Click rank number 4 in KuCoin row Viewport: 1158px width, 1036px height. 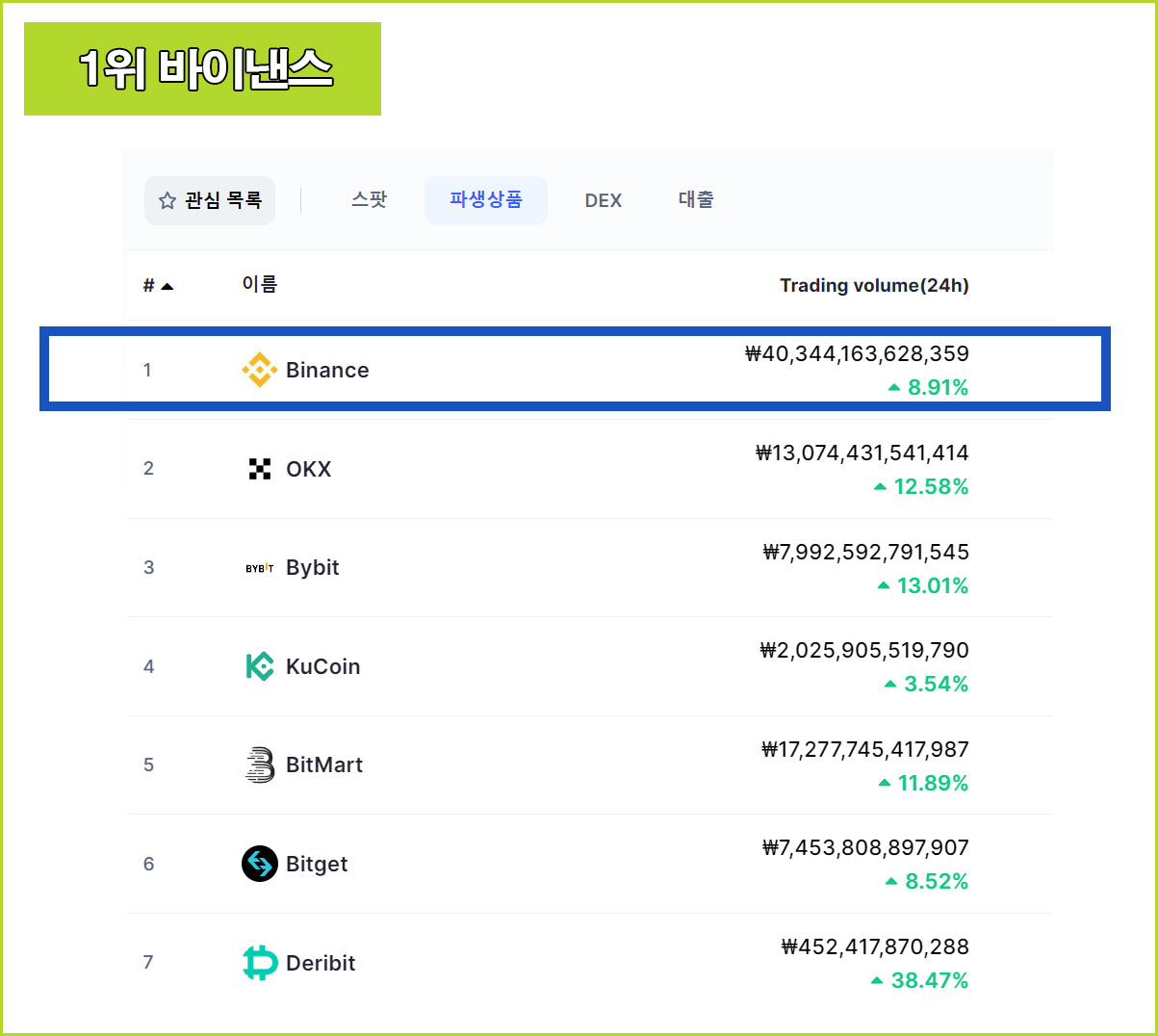[148, 666]
